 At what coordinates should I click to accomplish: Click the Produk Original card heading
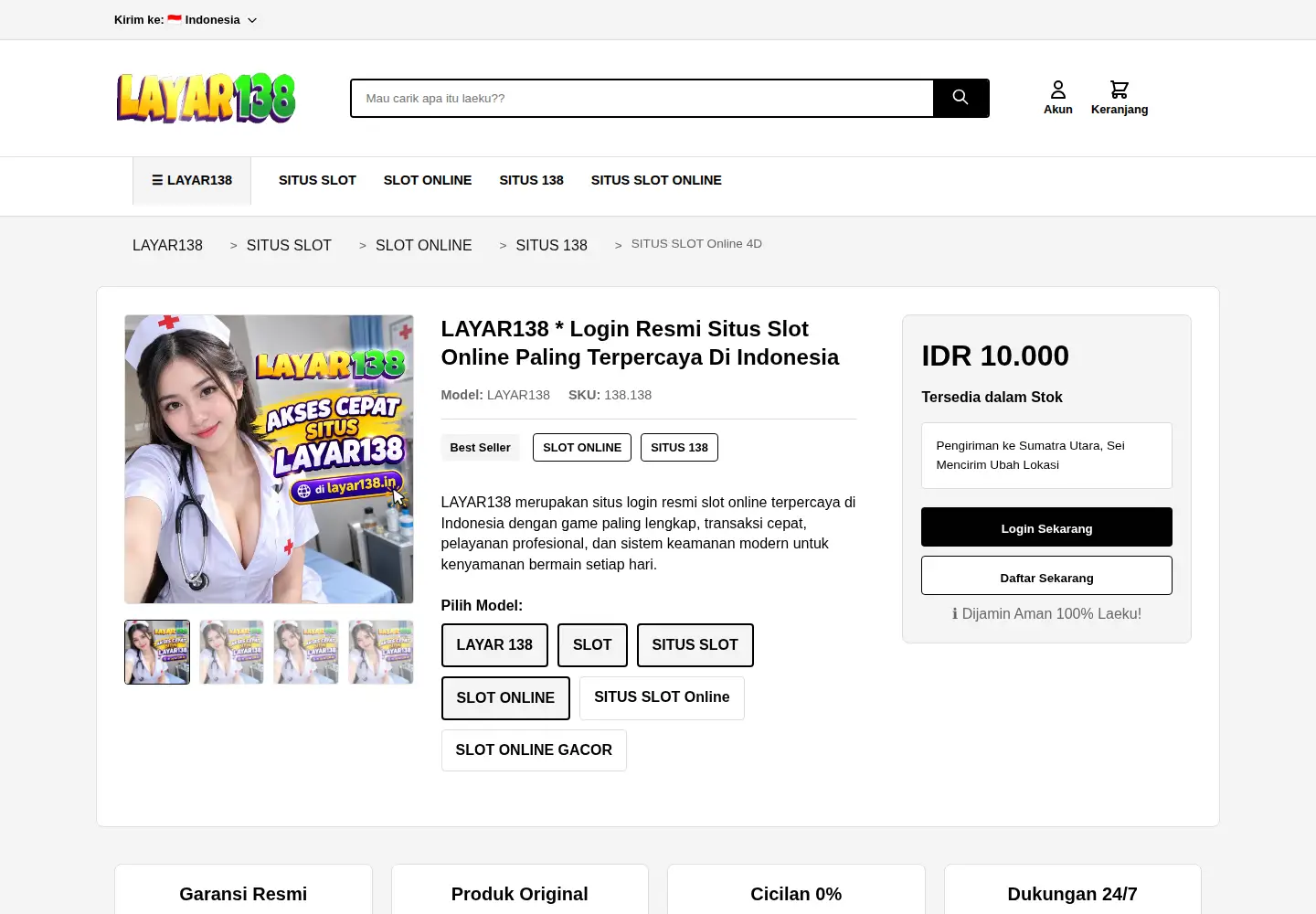(519, 894)
